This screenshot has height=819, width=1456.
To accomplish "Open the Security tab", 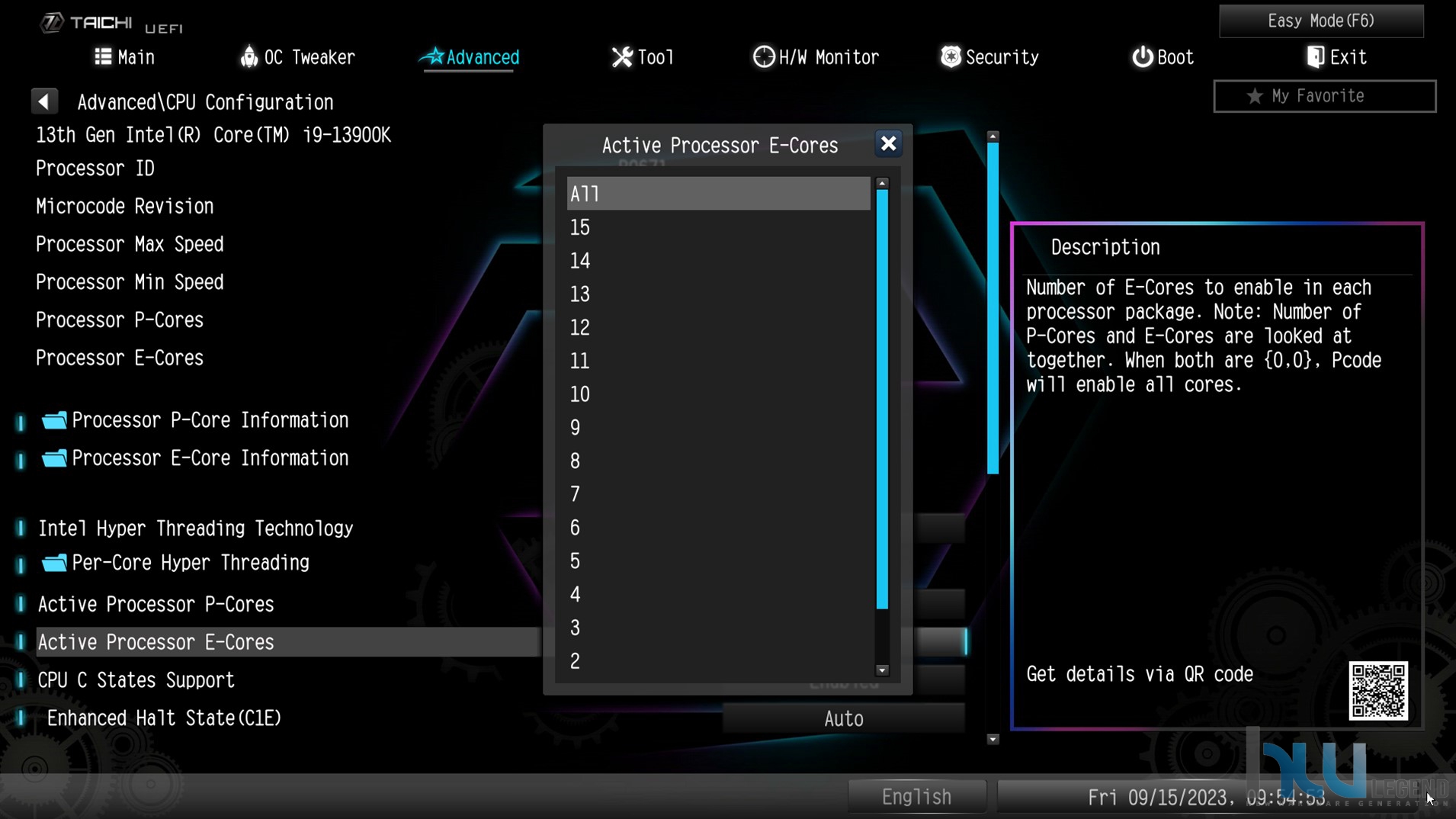I will click(989, 57).
